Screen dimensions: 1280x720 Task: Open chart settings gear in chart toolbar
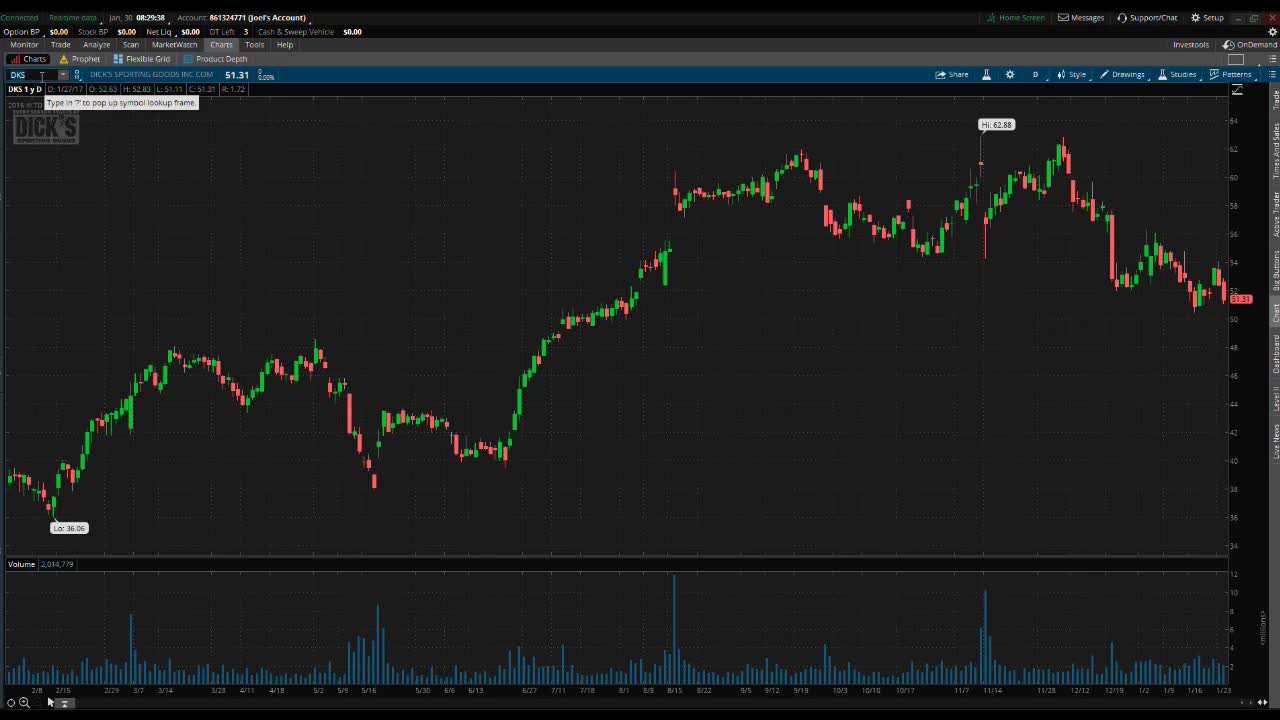click(1010, 75)
